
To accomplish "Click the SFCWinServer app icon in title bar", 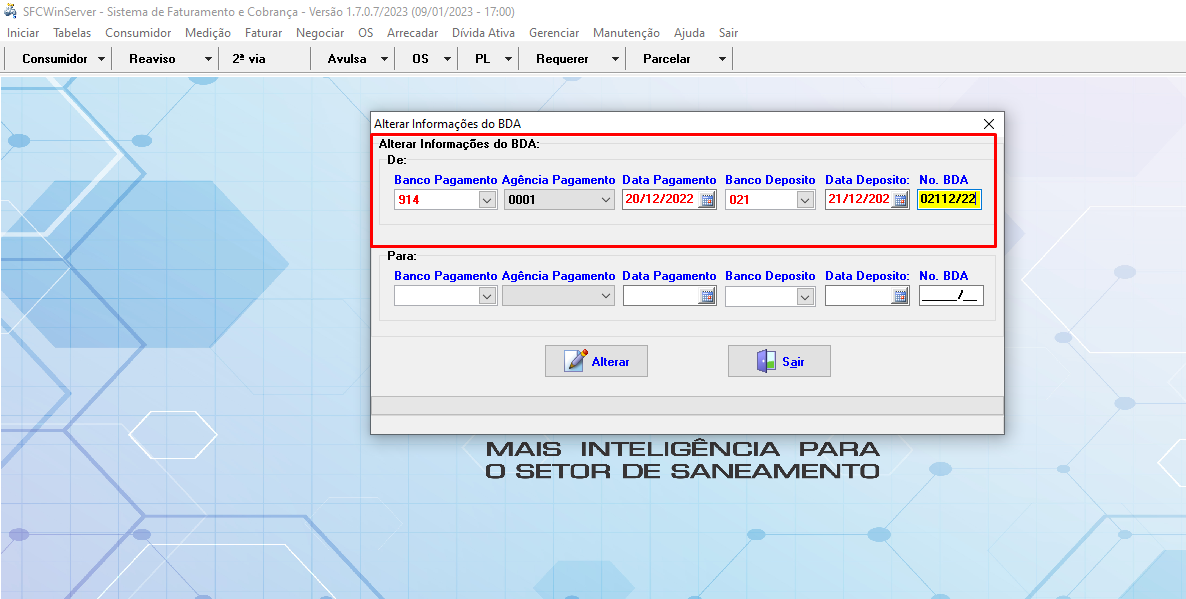I will [x=11, y=11].
